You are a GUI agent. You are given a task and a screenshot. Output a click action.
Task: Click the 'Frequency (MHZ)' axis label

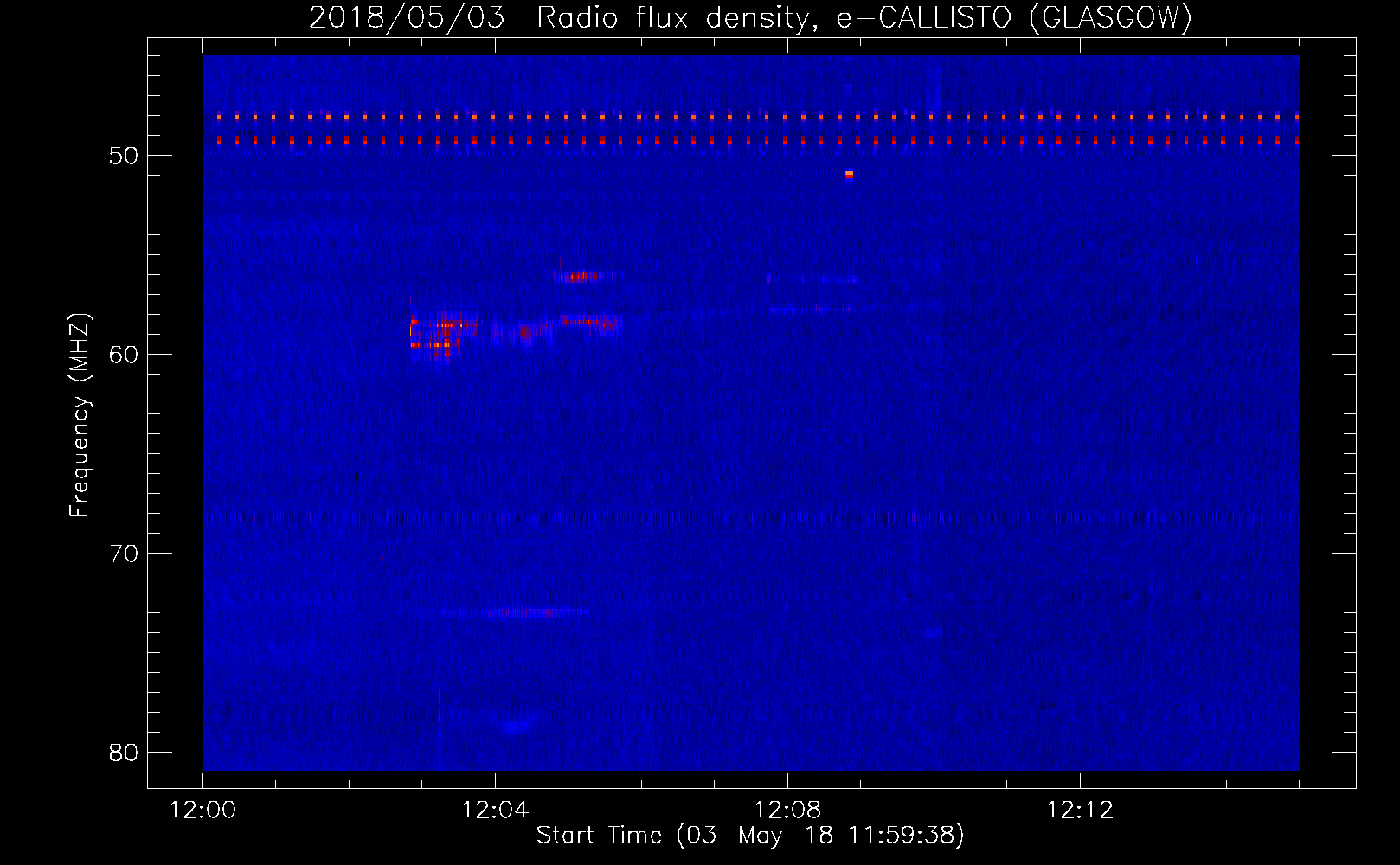[80, 415]
